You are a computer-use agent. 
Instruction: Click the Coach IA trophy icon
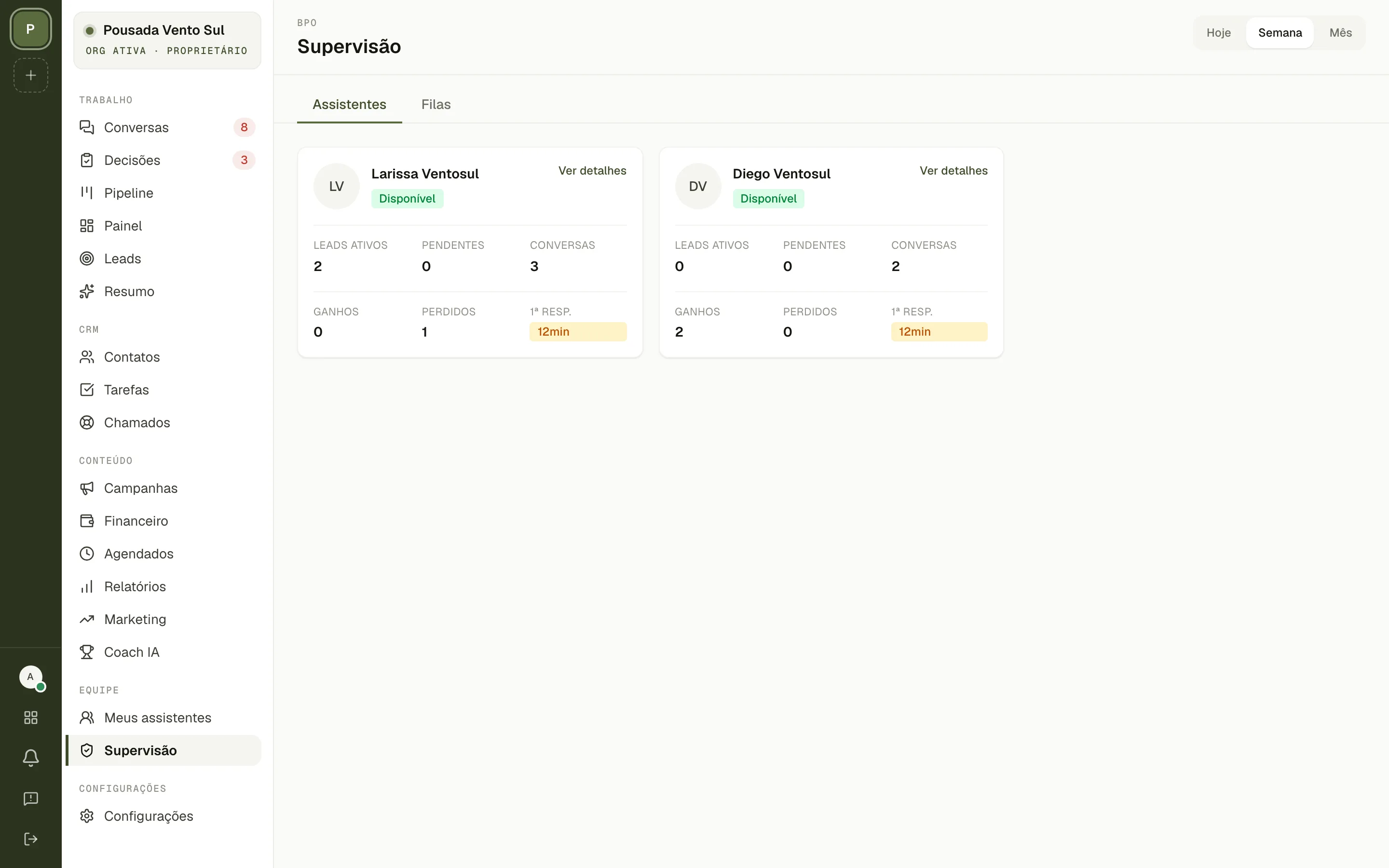87,652
